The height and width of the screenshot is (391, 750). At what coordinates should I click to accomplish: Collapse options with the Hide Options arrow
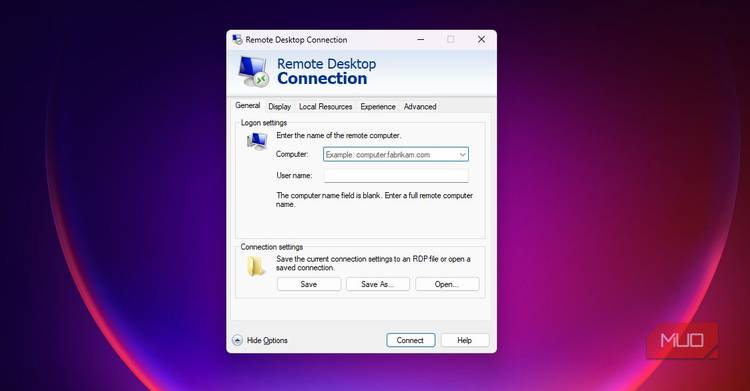[x=237, y=340]
